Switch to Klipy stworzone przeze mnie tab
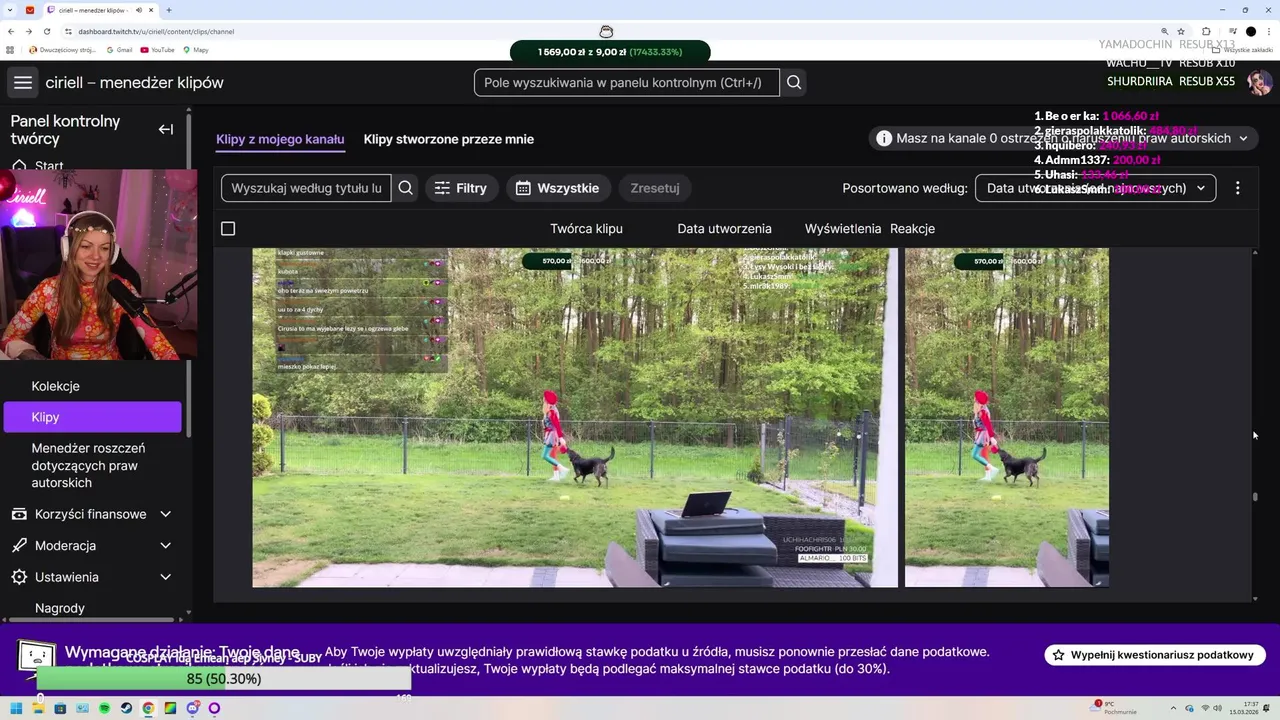Viewport: 1280px width, 720px height. click(449, 139)
